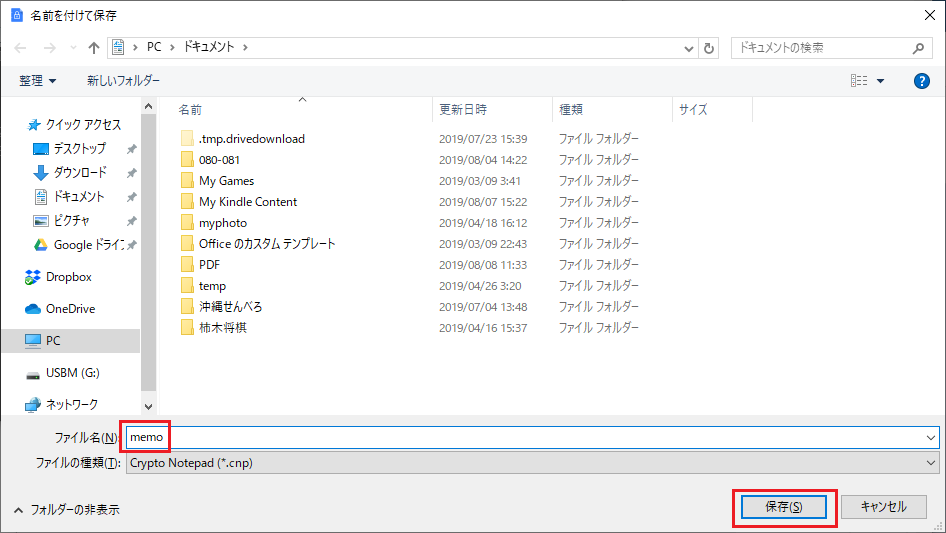Select OneDrive in the navigation pane
Screen dimensions: 946x533
point(70,309)
